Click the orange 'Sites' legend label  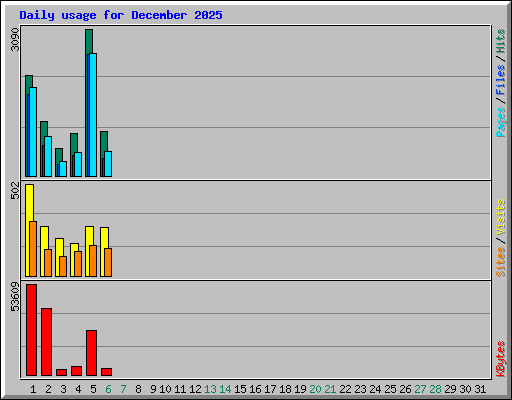pyautogui.click(x=501, y=262)
